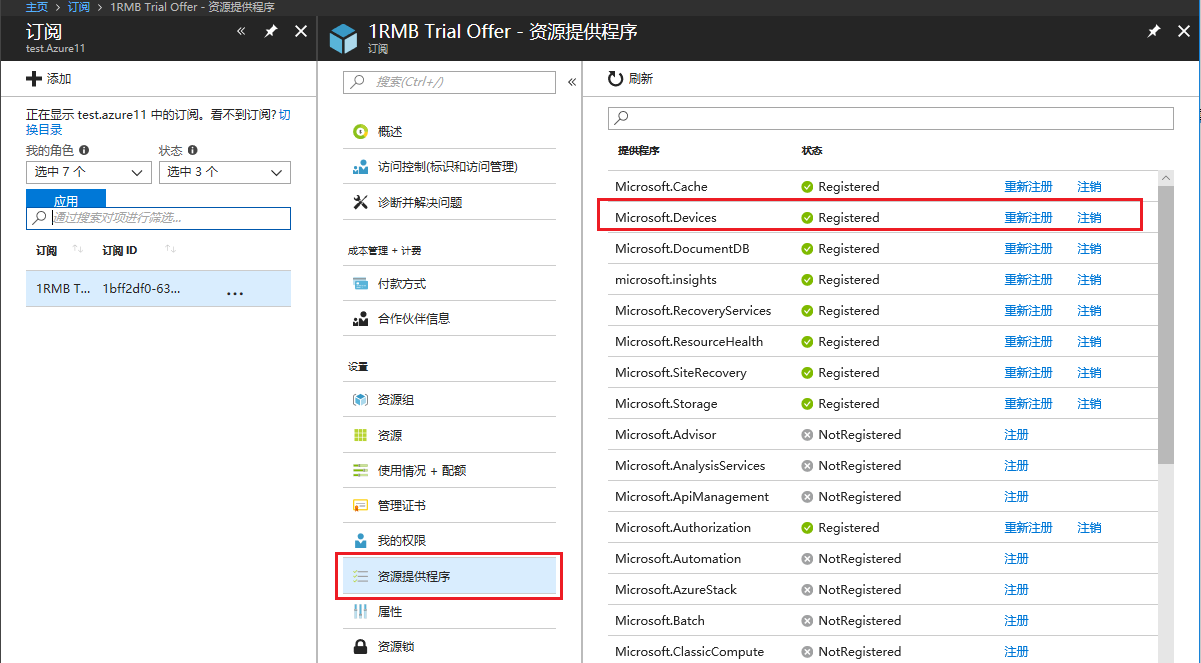Sort list by 订阅 ID column

[x=170, y=250]
